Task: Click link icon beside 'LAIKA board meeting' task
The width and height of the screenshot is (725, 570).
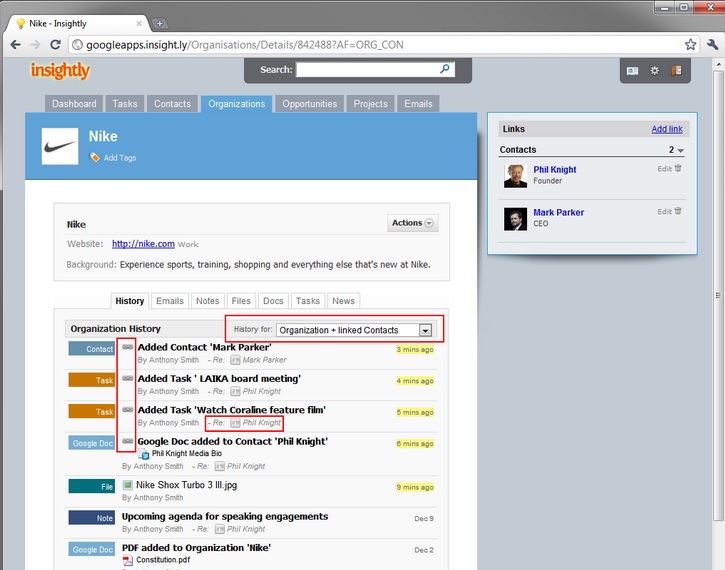Action: point(128,378)
